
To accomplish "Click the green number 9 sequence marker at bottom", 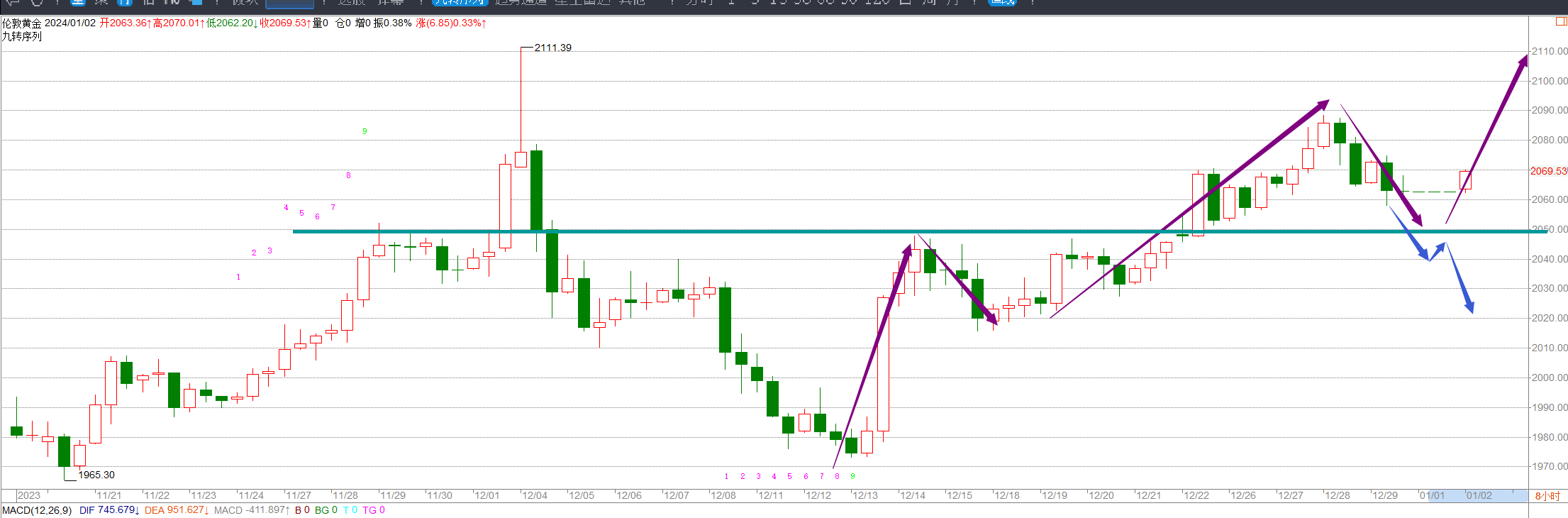I will (x=852, y=476).
